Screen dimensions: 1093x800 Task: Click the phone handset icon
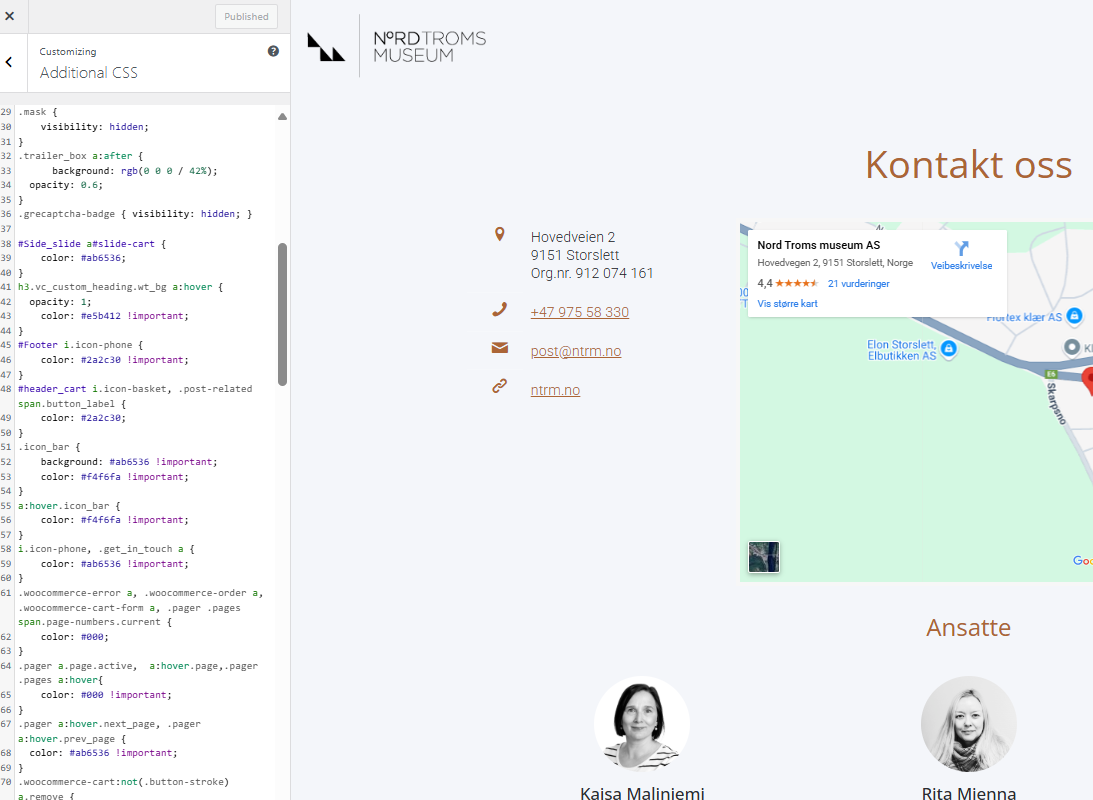[500, 310]
